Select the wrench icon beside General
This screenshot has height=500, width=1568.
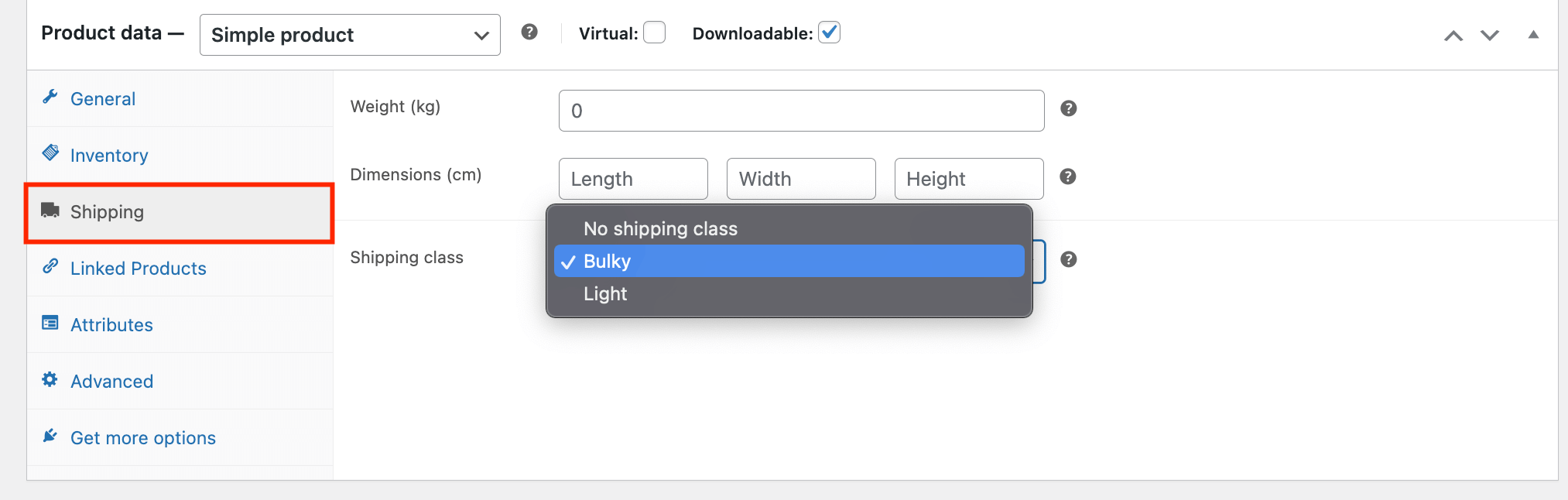pos(50,97)
